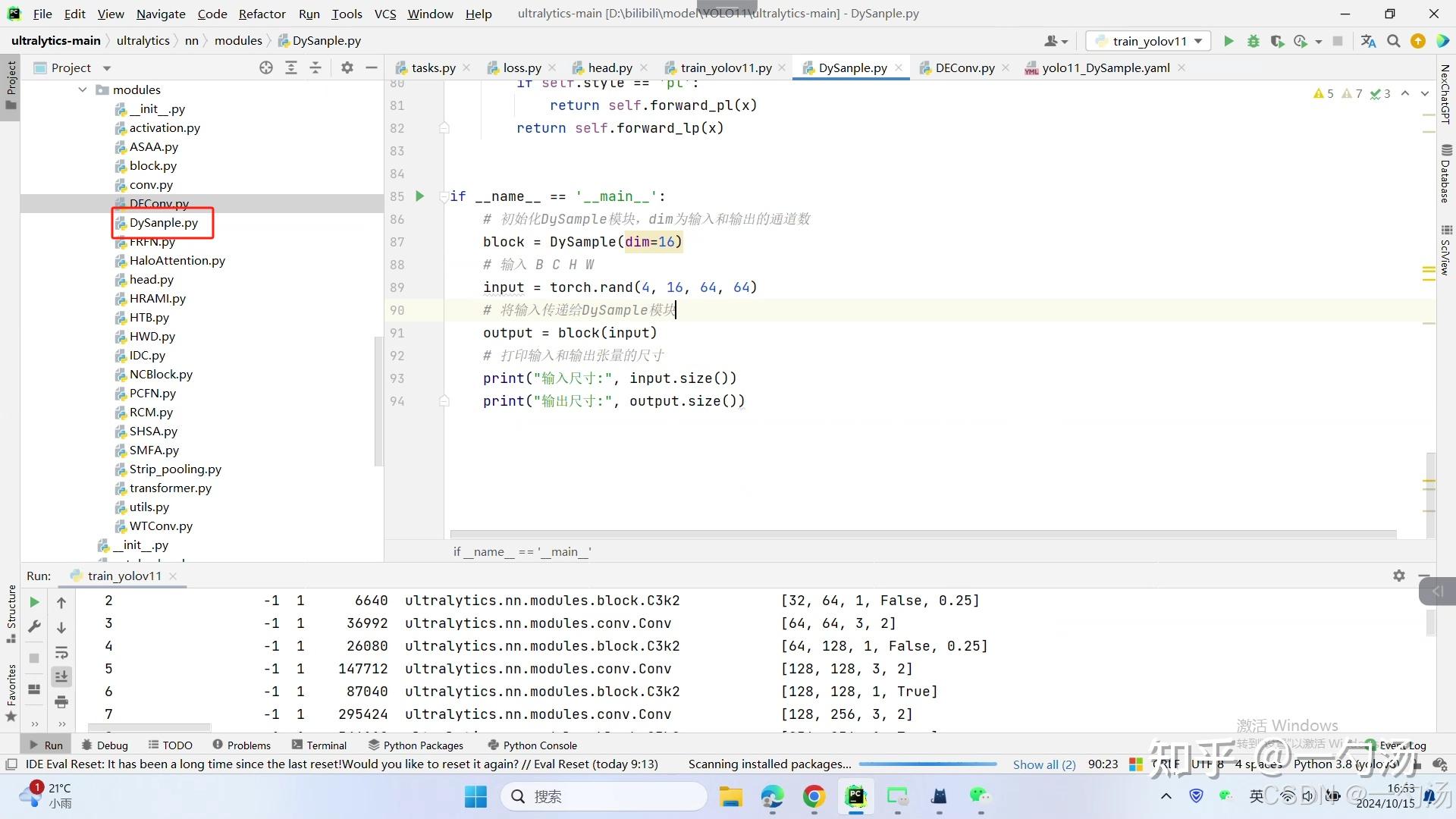Open train_yolov11 run configuration dropdown
The height and width of the screenshot is (819, 1456).
[1149, 41]
